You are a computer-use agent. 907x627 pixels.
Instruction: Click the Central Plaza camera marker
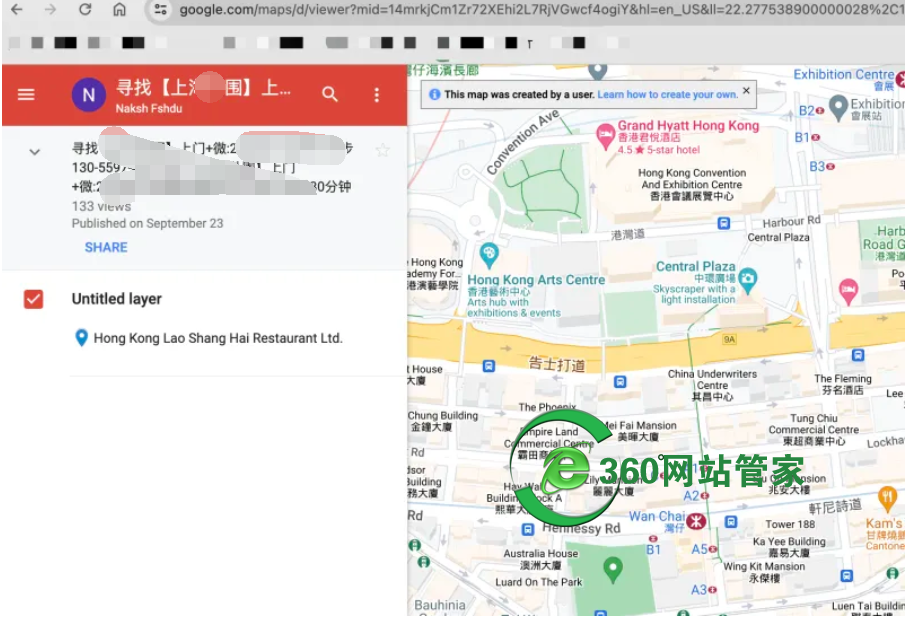point(748,280)
